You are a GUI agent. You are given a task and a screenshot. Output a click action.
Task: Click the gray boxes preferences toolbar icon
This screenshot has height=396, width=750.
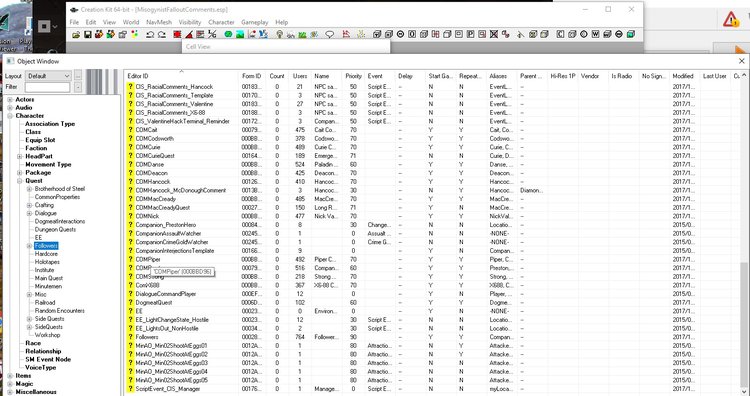122,34
